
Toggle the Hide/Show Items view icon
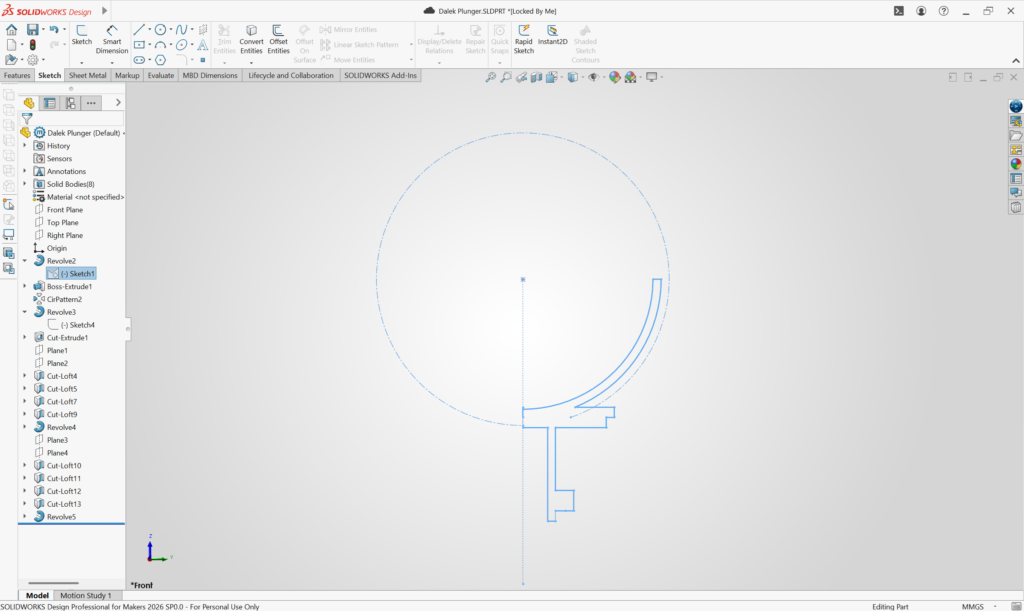(x=594, y=77)
